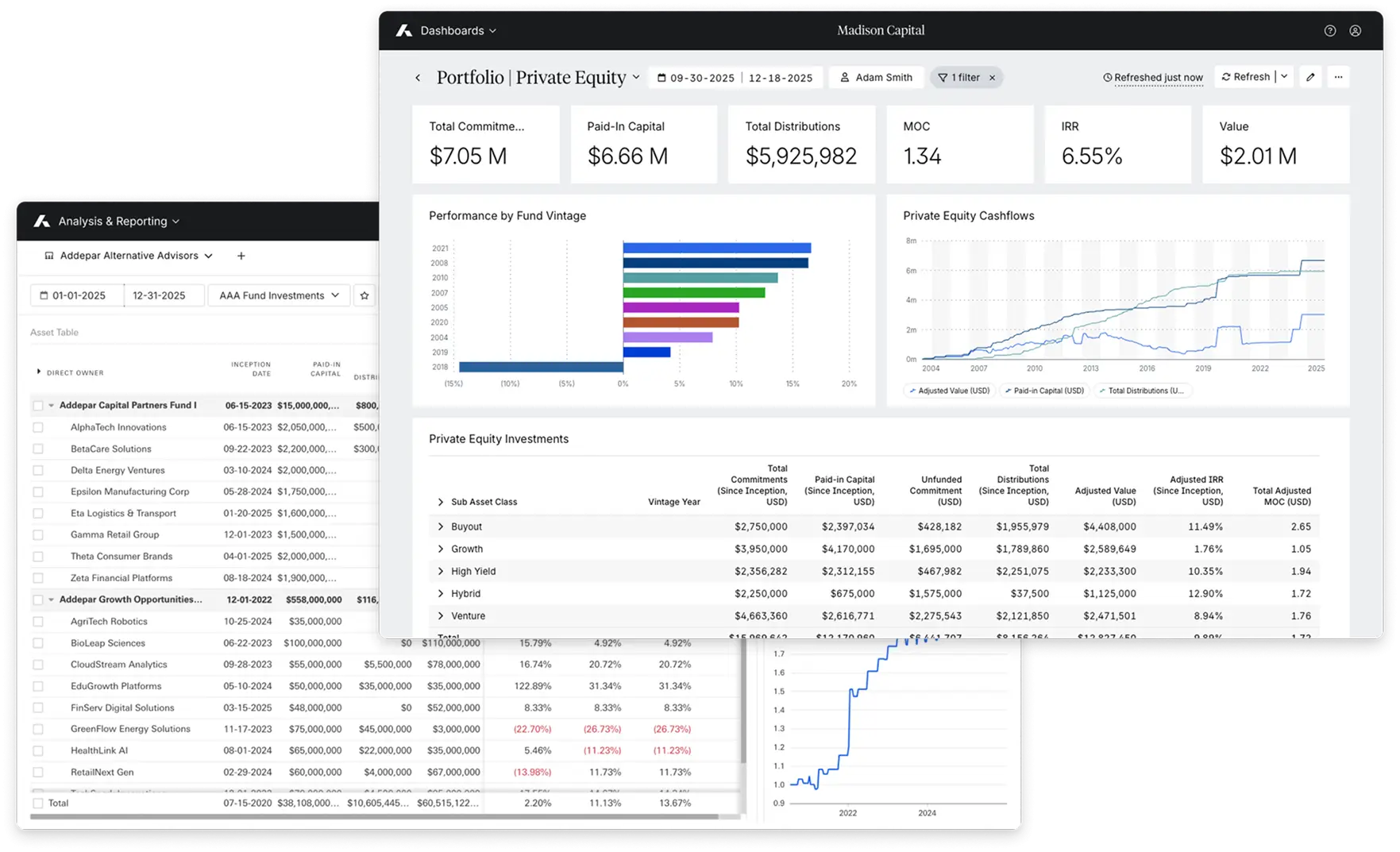This screenshot has height=852, width=1400.
Task: Check the Addepar Growth Opportunities checkbox
Action: pyautogui.click(x=38, y=599)
